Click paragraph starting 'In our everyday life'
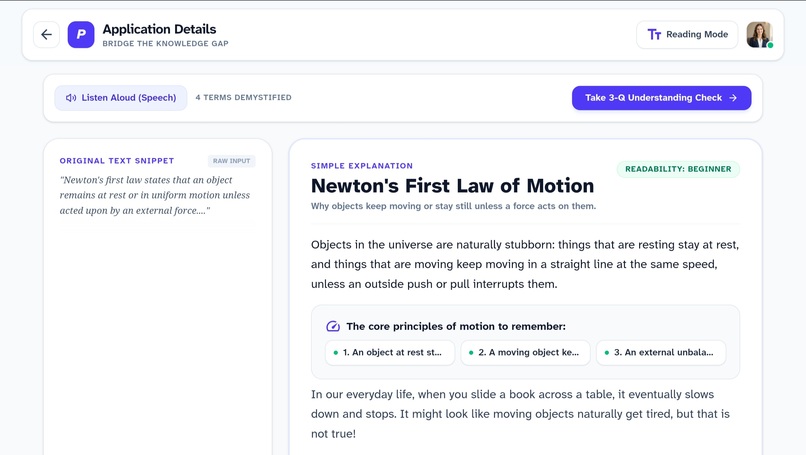 tap(520, 414)
